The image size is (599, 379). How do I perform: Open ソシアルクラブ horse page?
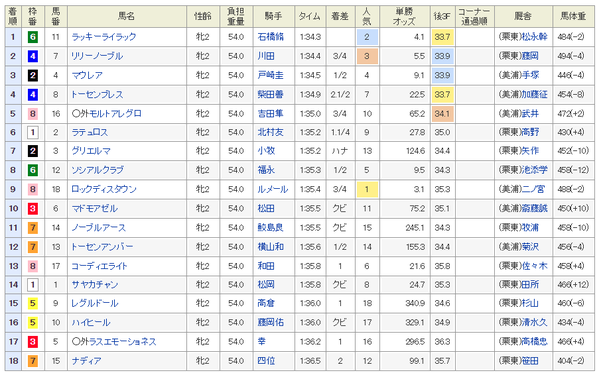(97, 170)
